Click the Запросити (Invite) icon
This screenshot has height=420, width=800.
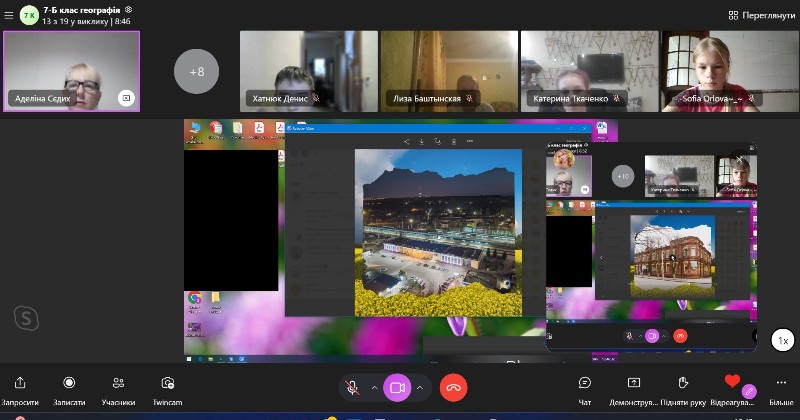20,384
